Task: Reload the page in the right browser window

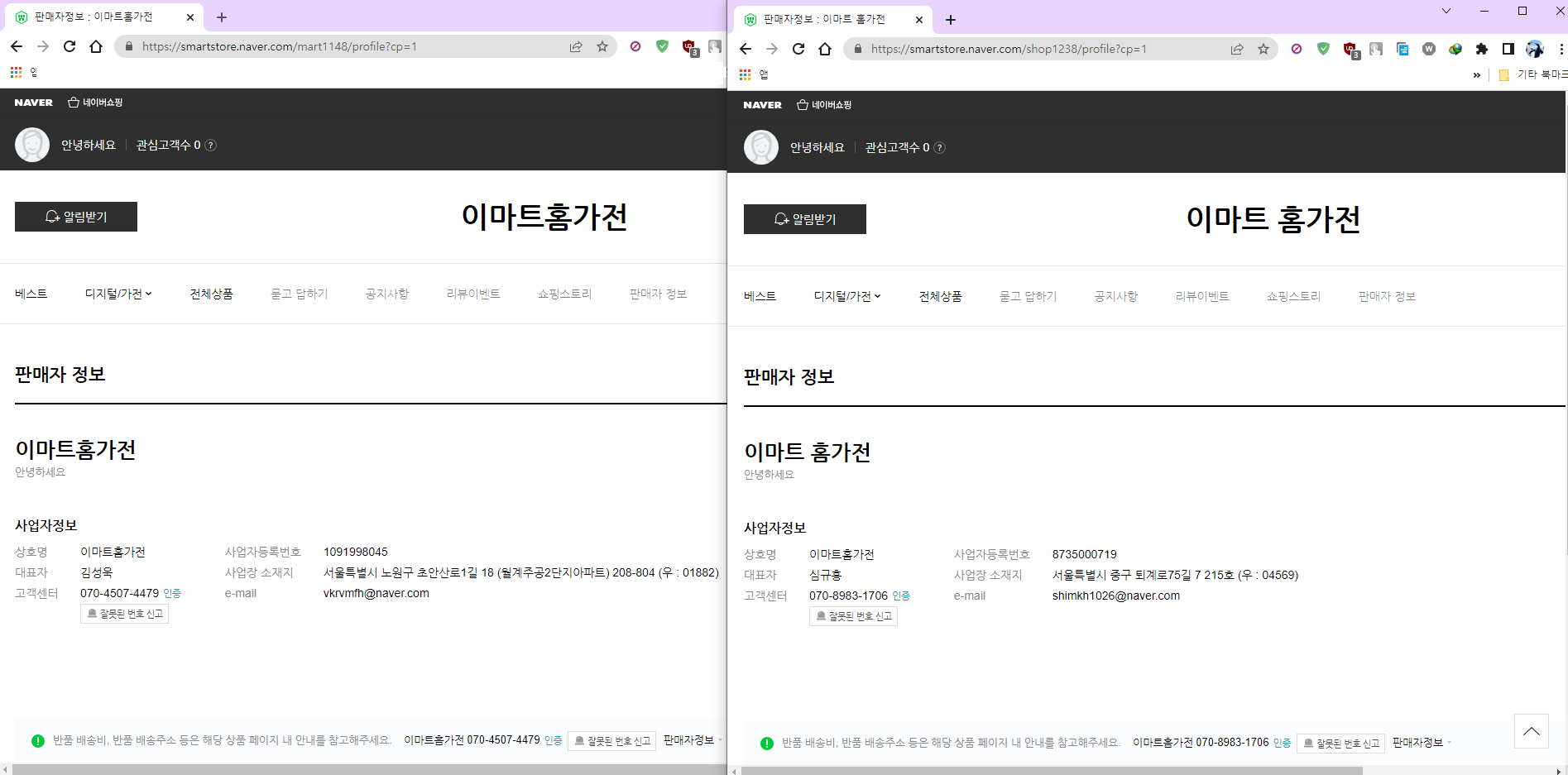Action: pos(798,49)
